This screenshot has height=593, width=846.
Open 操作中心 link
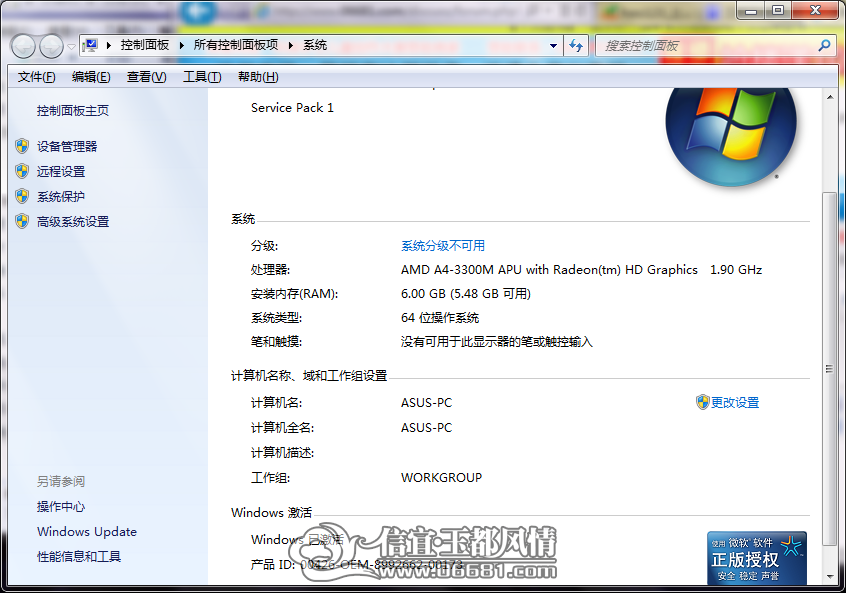(61, 507)
